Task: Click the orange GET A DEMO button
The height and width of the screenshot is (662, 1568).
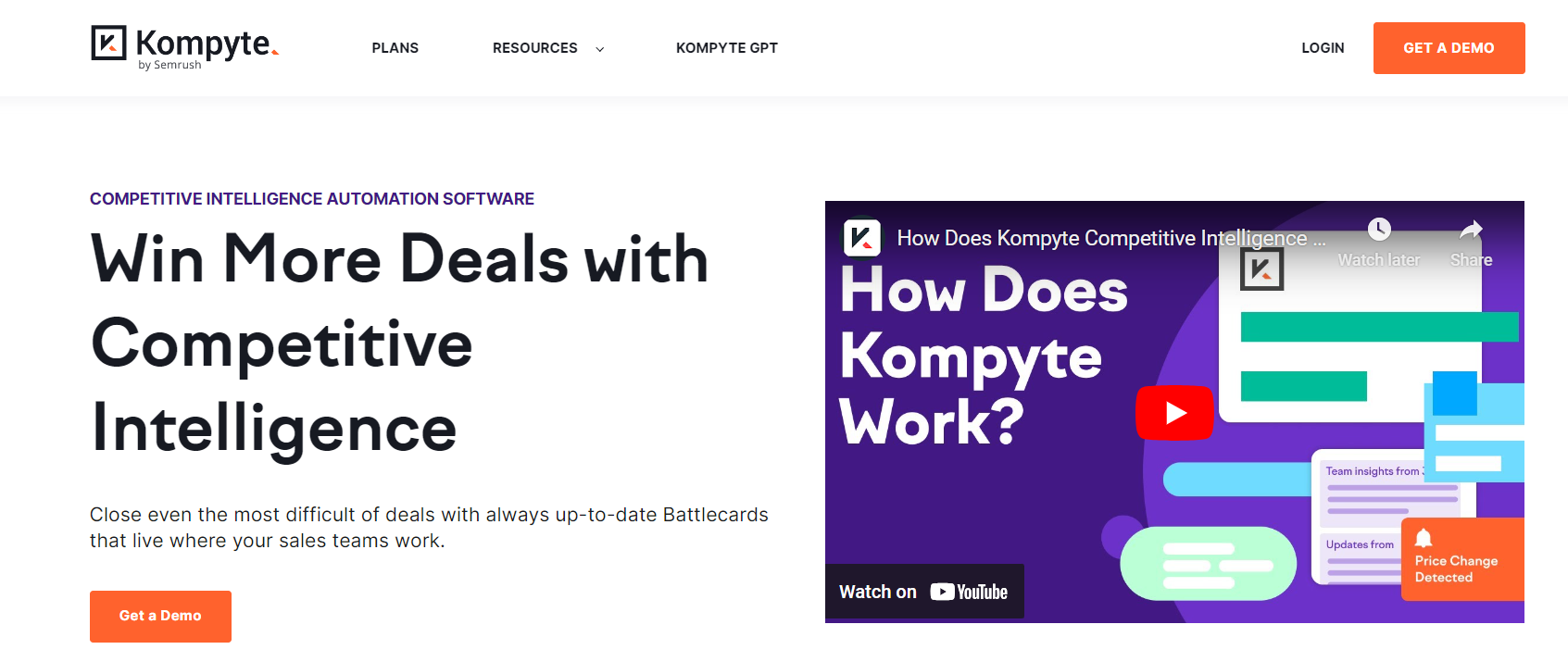Action: (1448, 47)
